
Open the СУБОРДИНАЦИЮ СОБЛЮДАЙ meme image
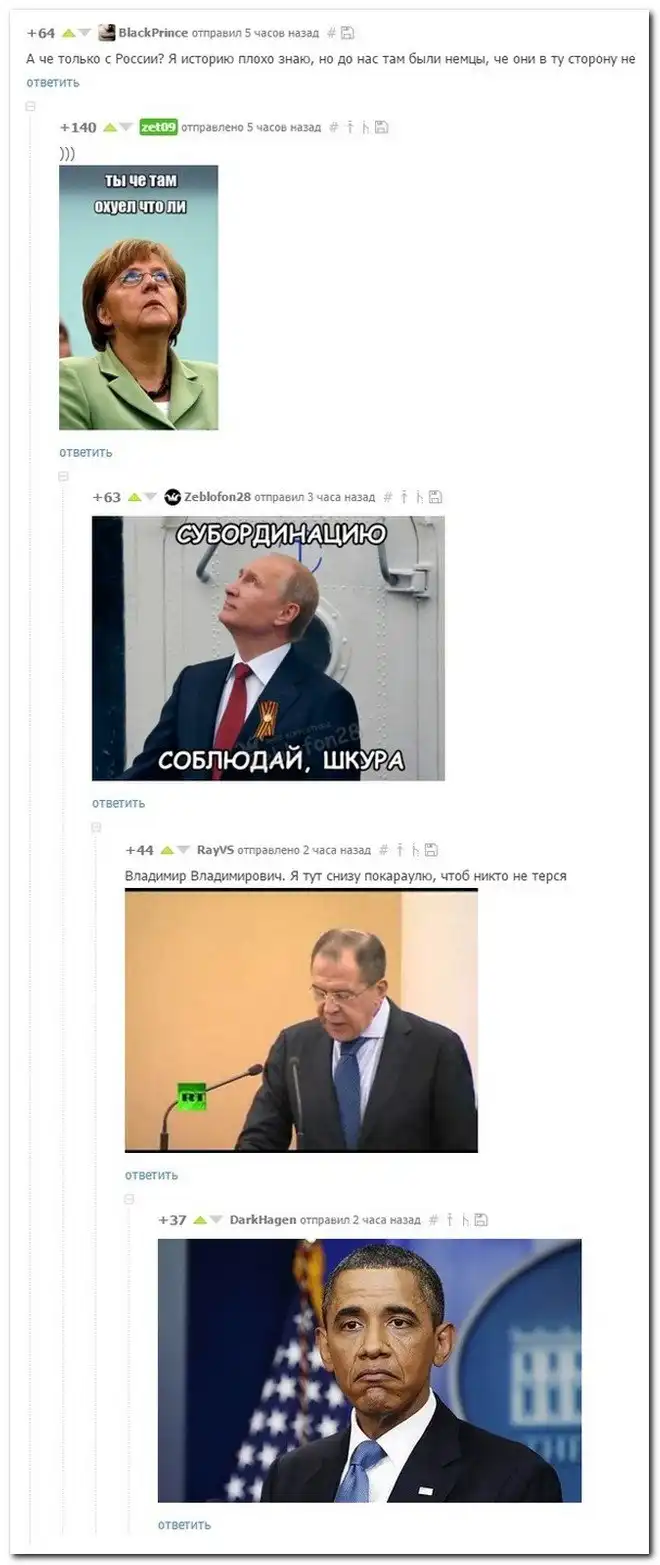point(268,648)
